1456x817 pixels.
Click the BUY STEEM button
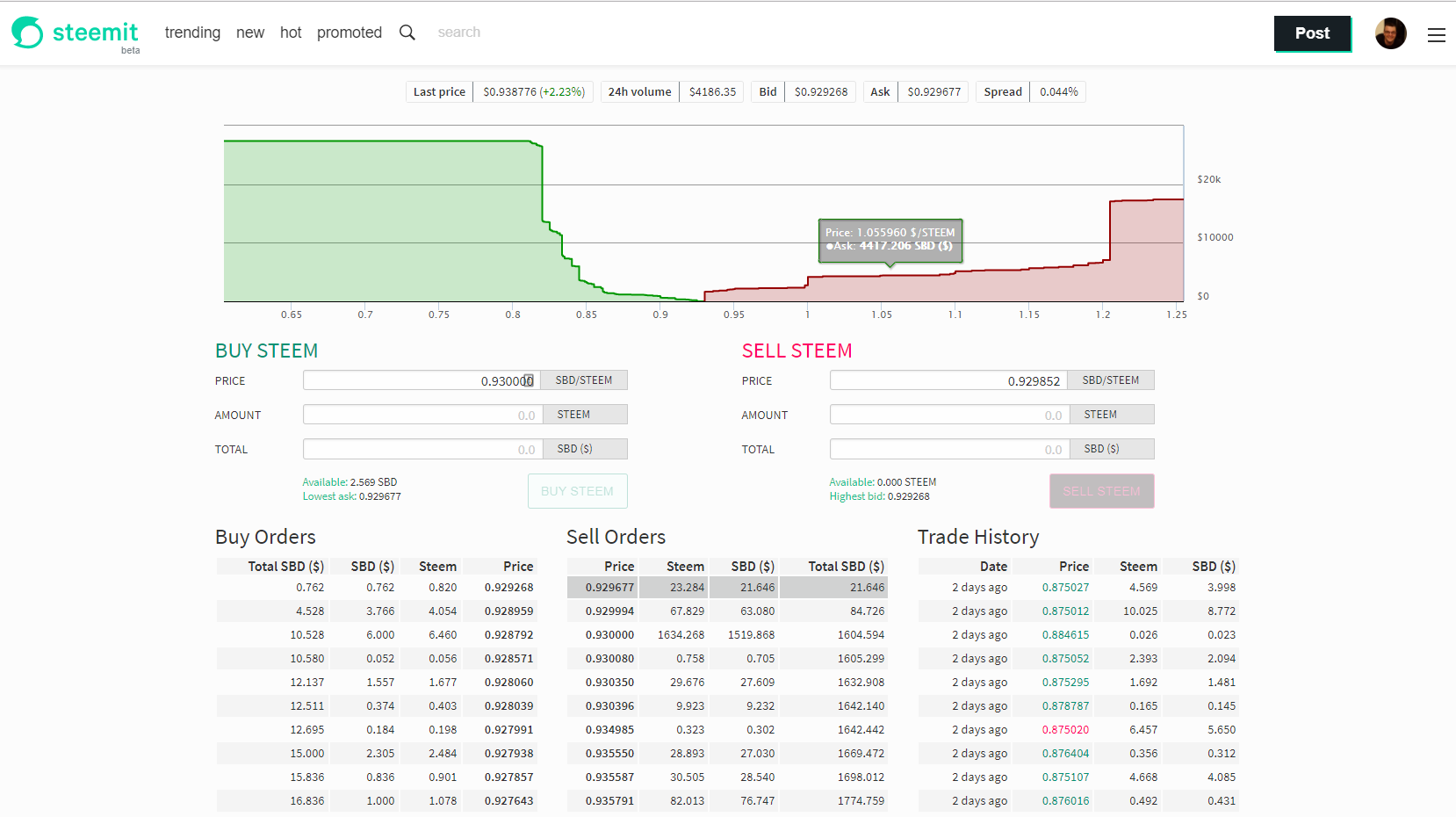(578, 491)
